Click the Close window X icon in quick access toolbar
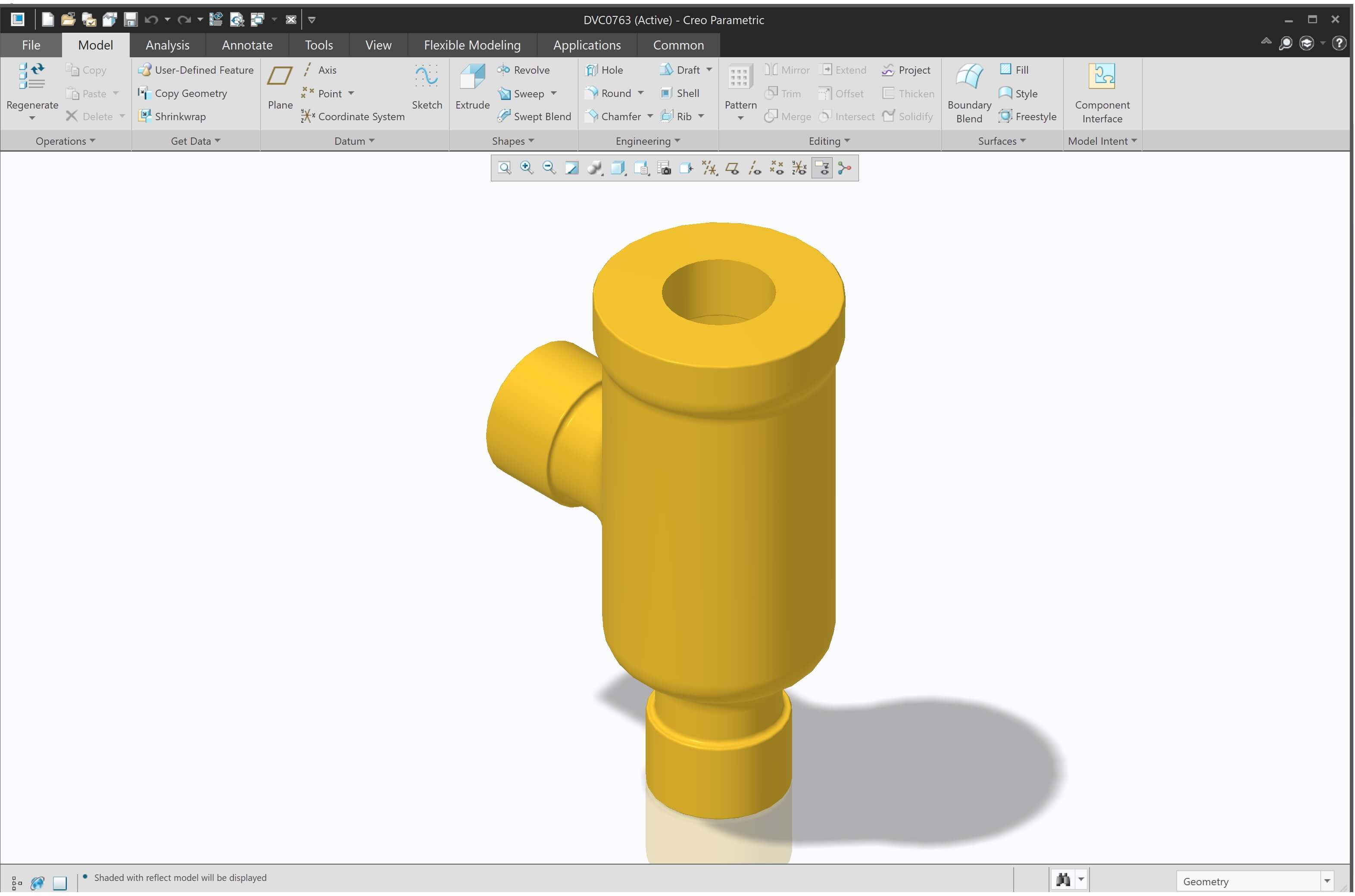 pyautogui.click(x=291, y=19)
